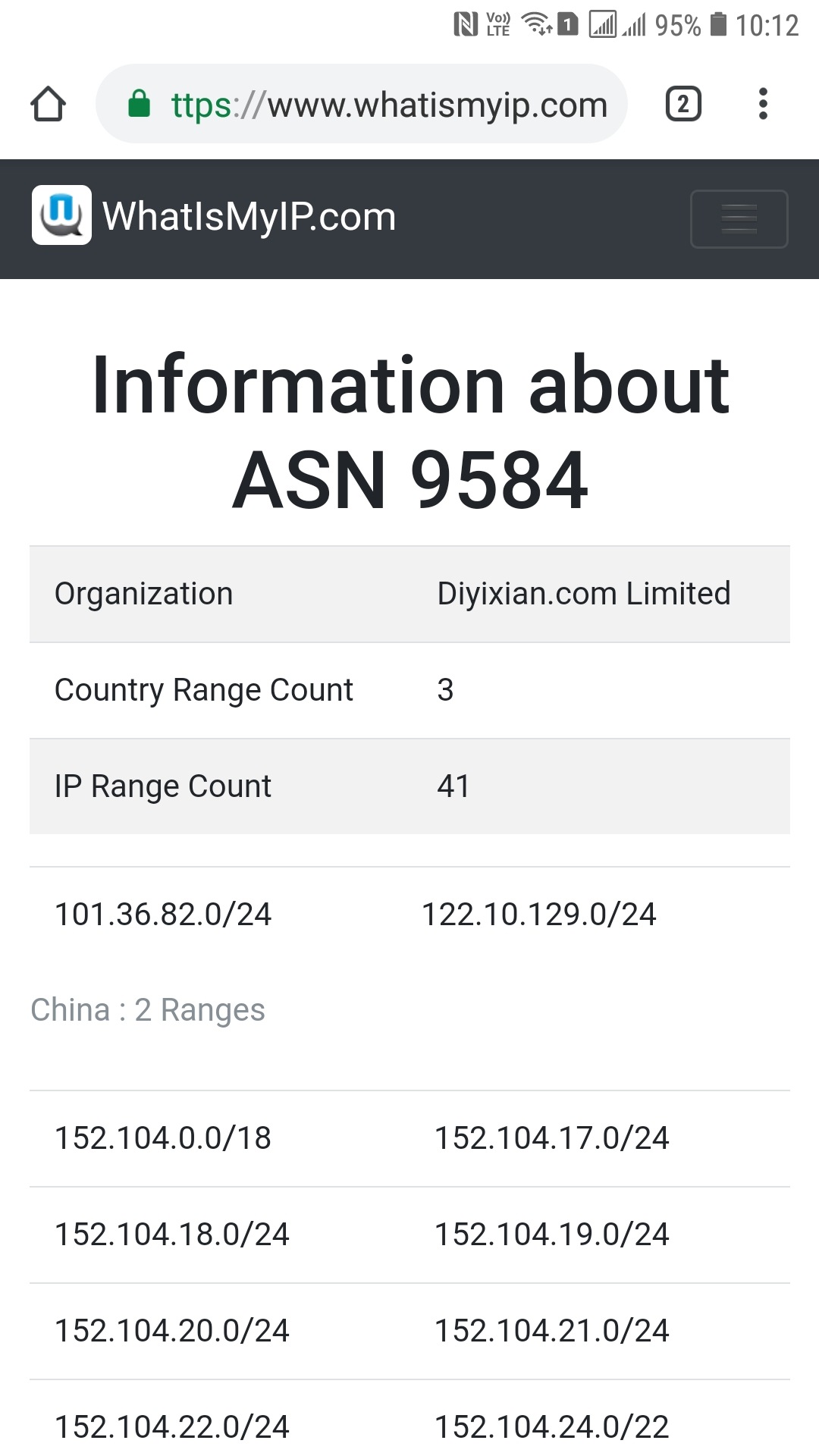Expand the hamburger navigation menu
The height and width of the screenshot is (1456, 819).
click(739, 218)
